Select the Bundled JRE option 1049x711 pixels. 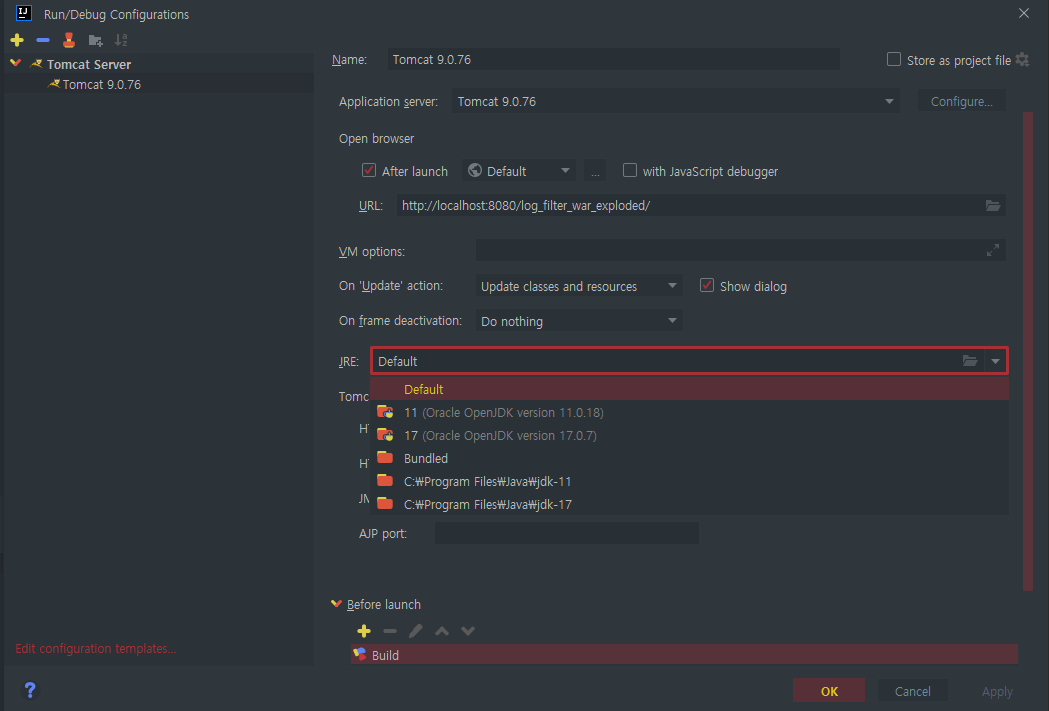click(689, 458)
